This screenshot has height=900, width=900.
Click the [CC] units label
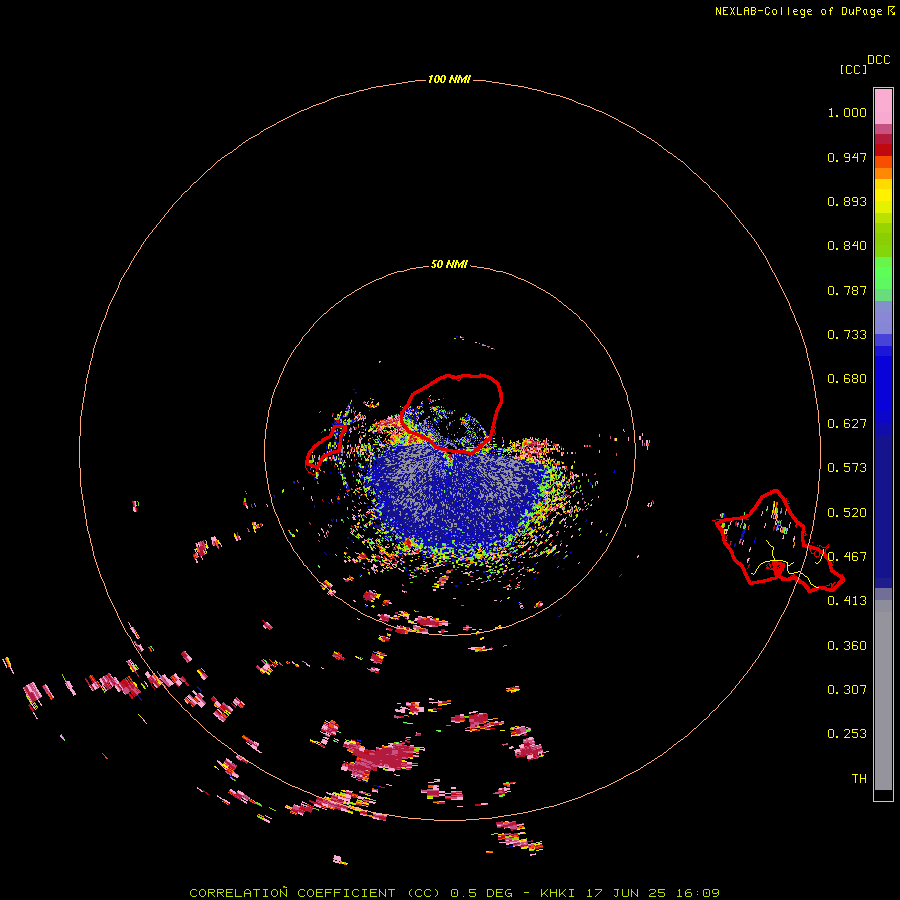tap(853, 69)
